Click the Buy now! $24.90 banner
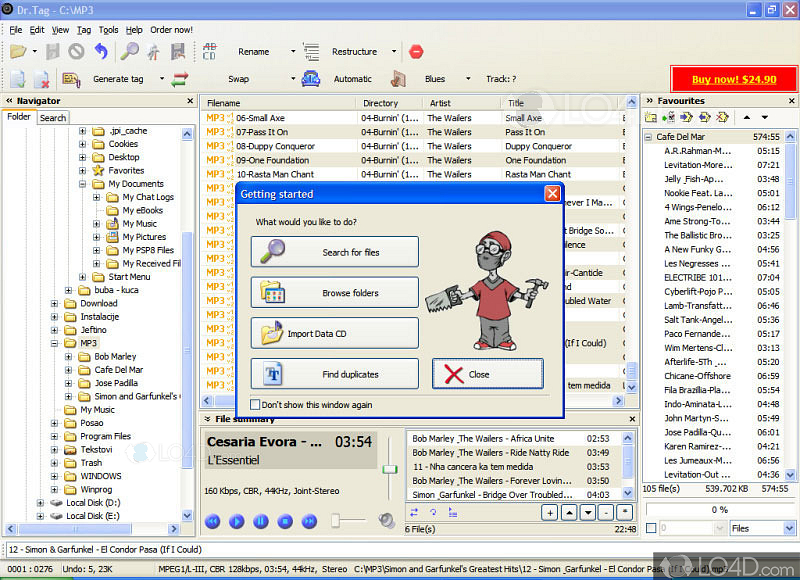 (734, 79)
